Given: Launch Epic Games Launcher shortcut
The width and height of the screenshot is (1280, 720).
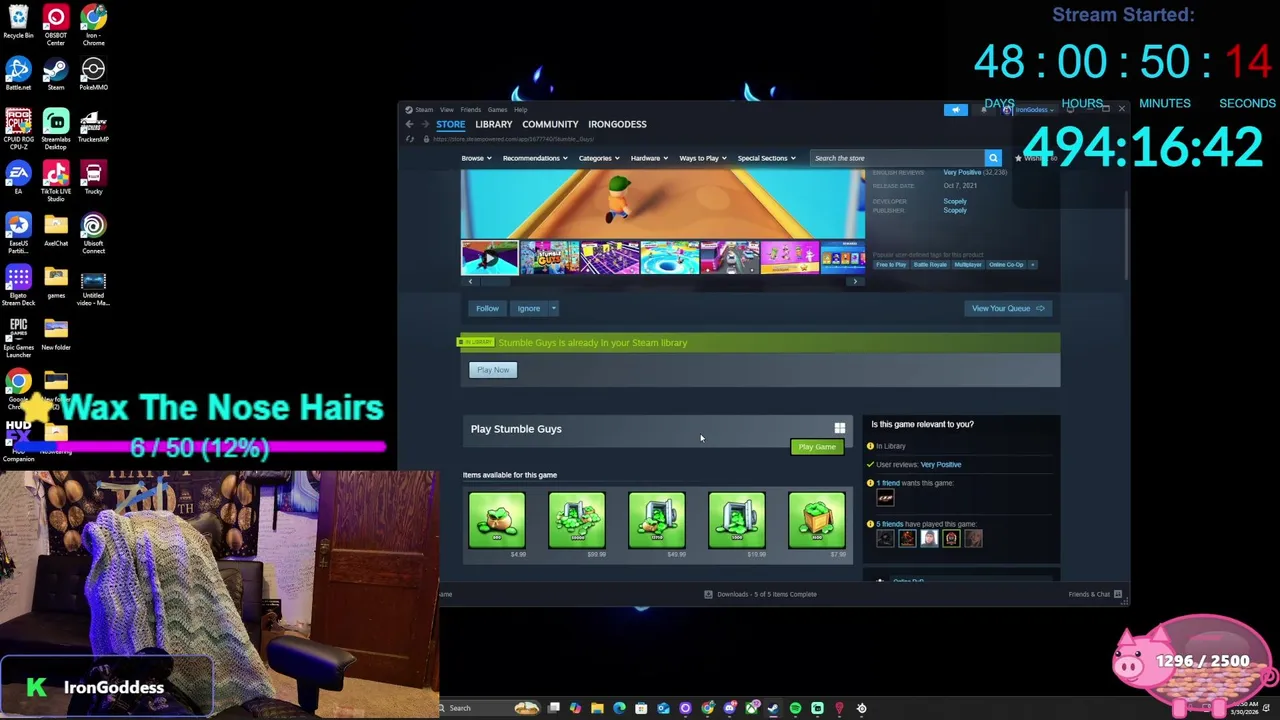Looking at the screenshot, I should (x=18, y=337).
